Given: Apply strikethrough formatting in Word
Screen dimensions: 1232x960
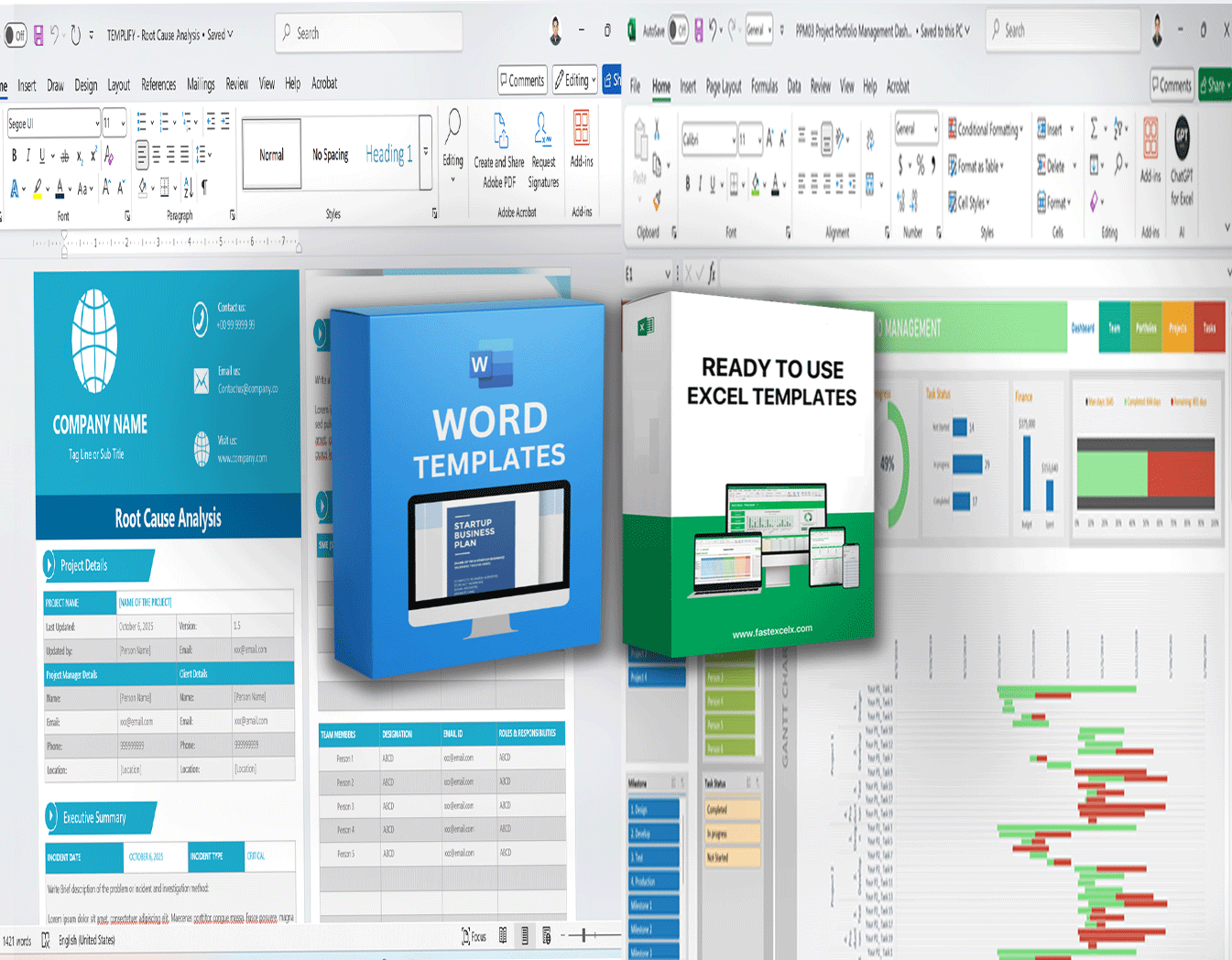Looking at the screenshot, I should 64,156.
